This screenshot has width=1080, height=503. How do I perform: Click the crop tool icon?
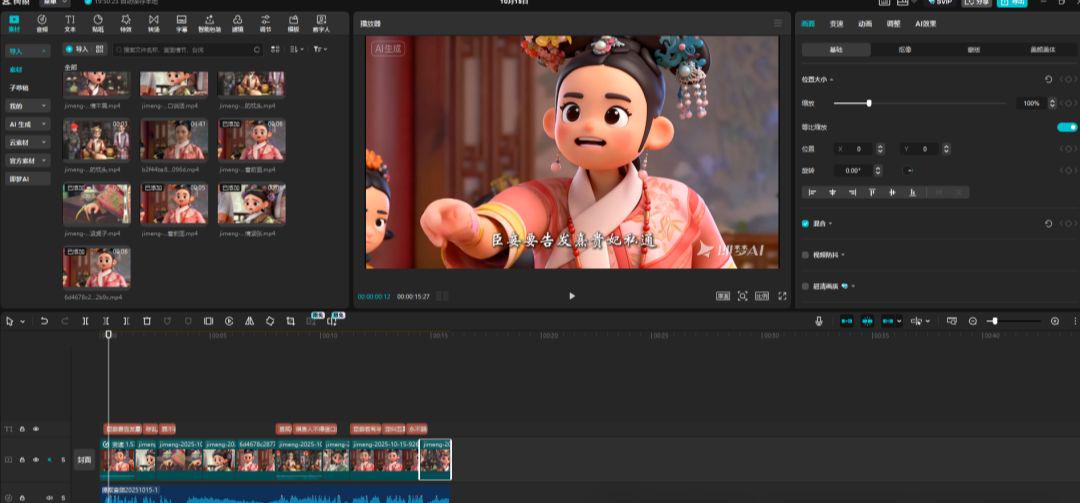coord(291,321)
